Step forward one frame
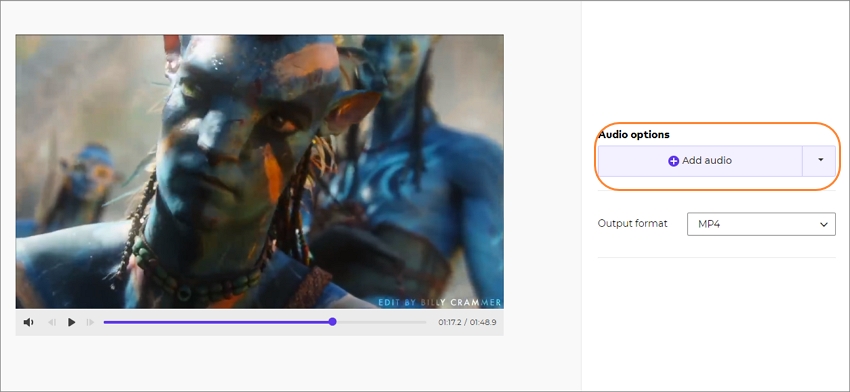850x392 pixels. [x=90, y=322]
